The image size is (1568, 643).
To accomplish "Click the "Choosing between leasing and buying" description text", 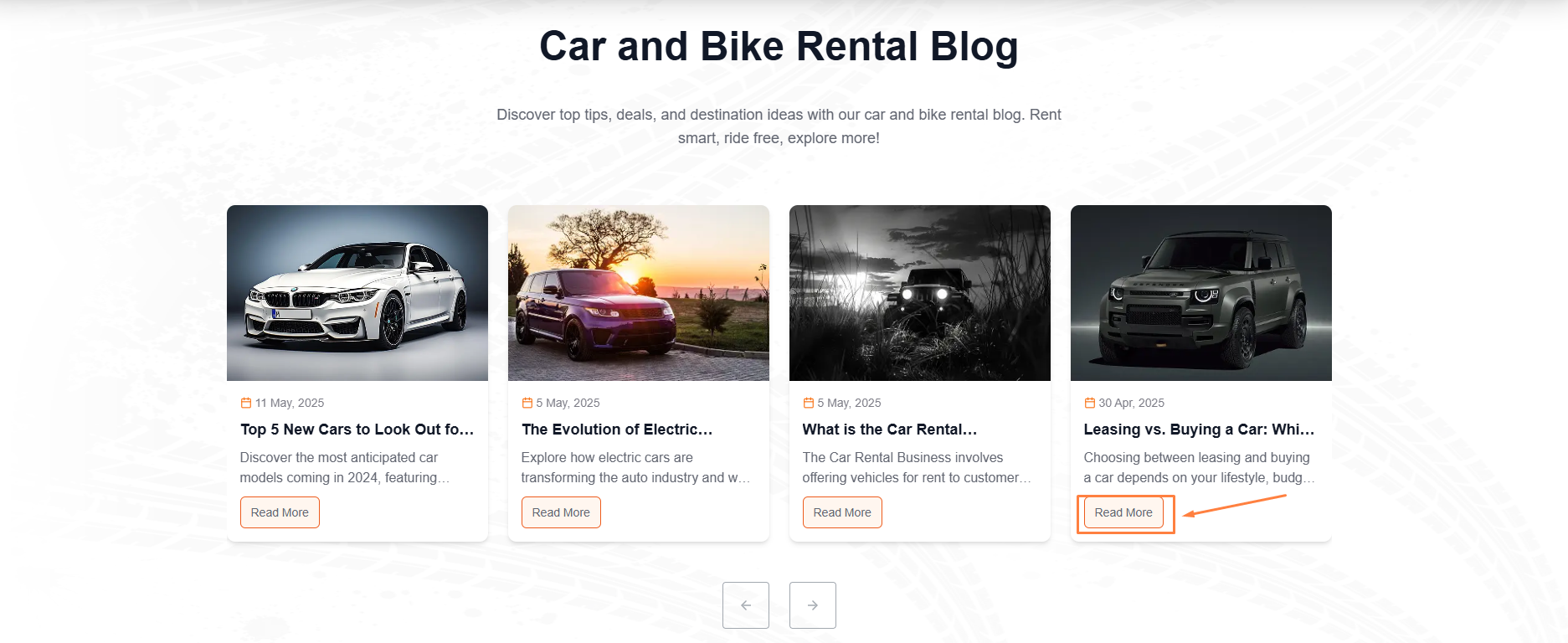I will (1197, 467).
